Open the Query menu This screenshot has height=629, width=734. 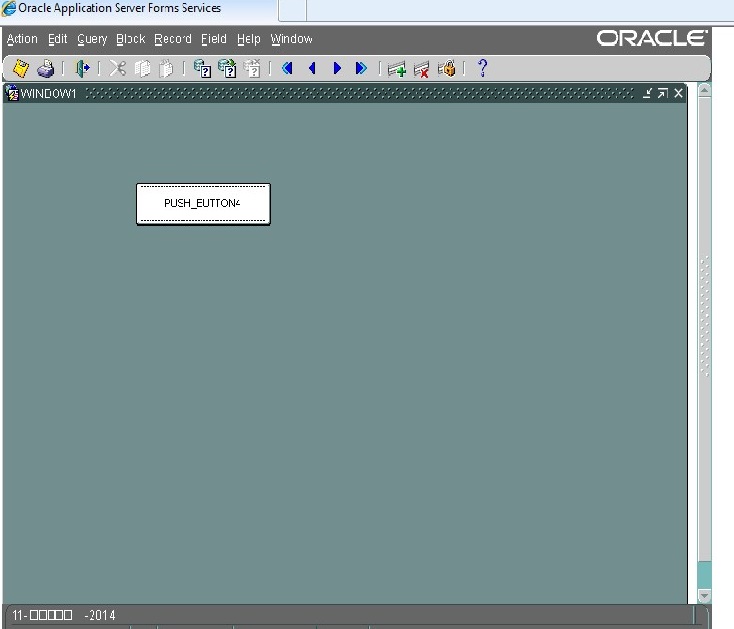pos(92,39)
